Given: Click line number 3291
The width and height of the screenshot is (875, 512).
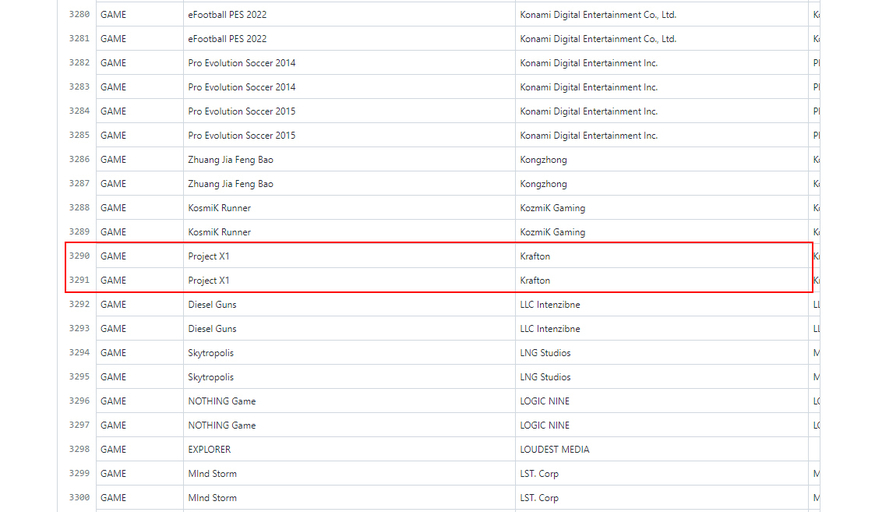Looking at the screenshot, I should (x=79, y=280).
